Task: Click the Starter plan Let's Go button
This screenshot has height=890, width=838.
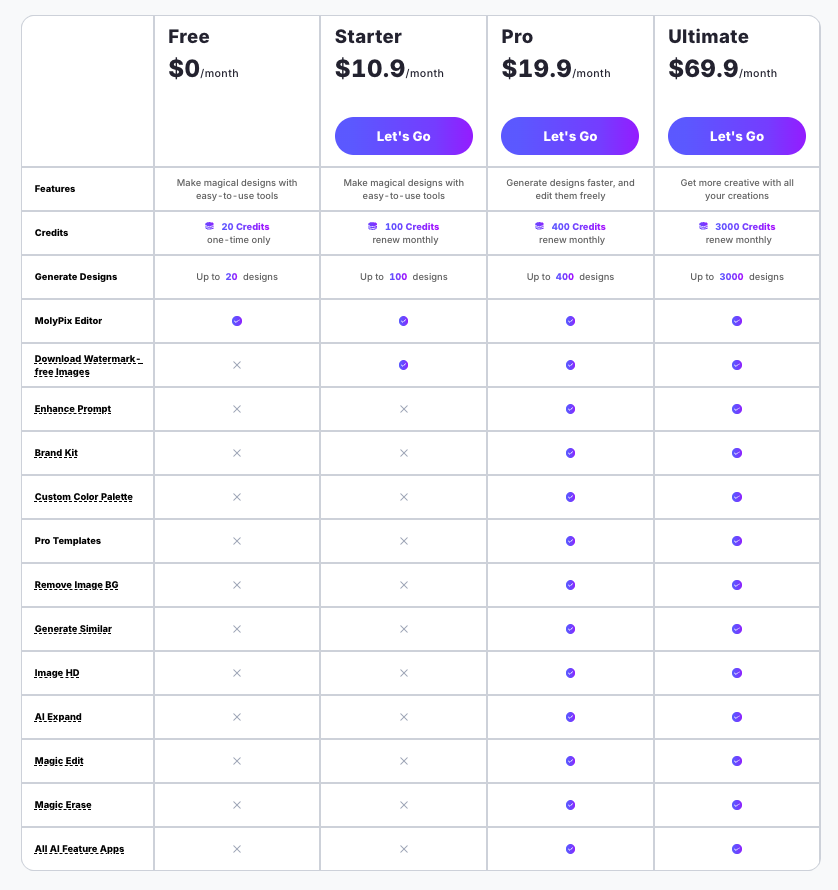Action: [403, 136]
